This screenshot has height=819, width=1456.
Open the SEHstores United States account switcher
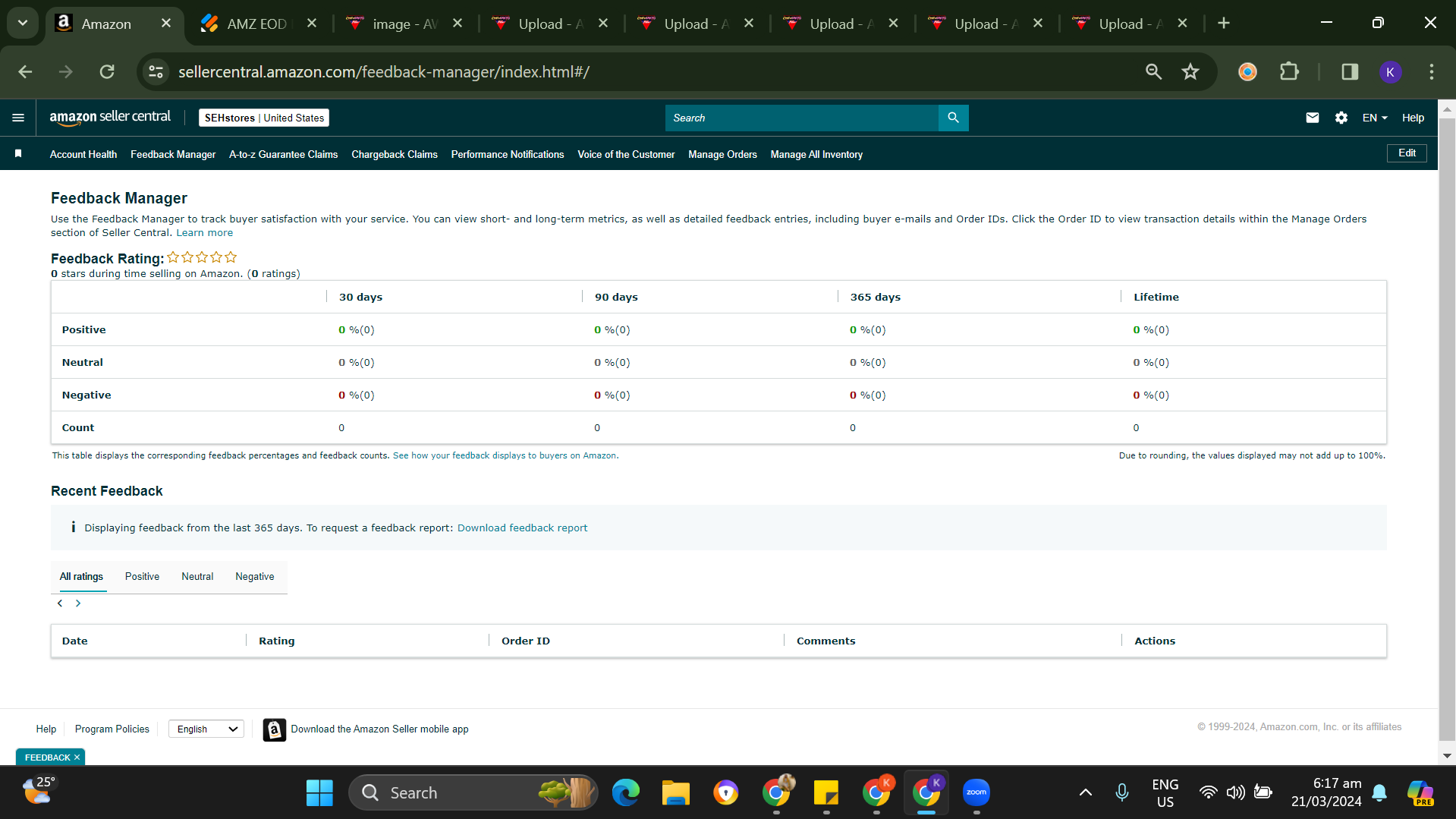(264, 118)
